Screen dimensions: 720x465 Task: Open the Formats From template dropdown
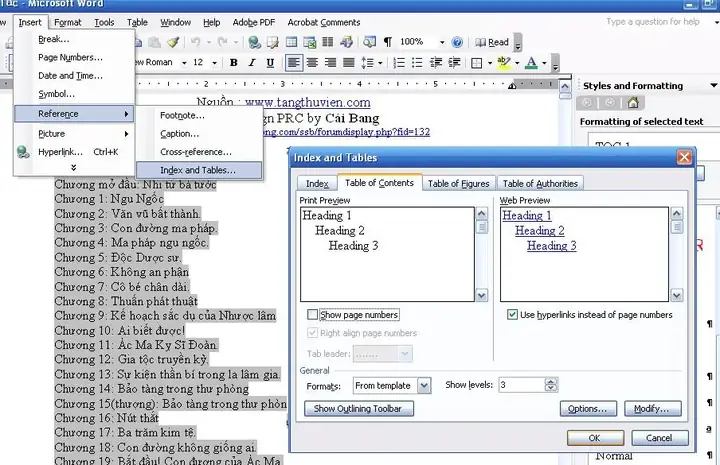tap(424, 386)
